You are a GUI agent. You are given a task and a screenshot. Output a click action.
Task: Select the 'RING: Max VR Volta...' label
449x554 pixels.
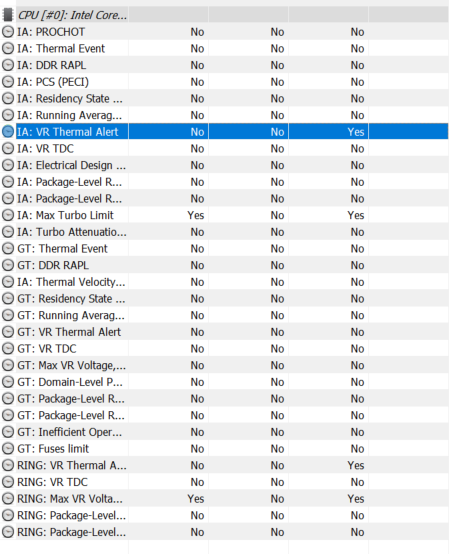click(x=70, y=499)
